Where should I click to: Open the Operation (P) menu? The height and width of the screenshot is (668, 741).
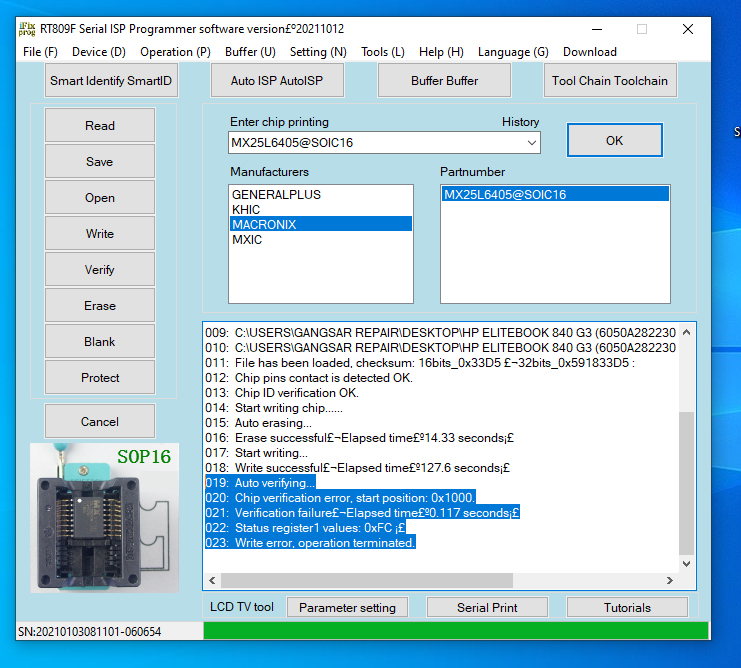(x=175, y=52)
